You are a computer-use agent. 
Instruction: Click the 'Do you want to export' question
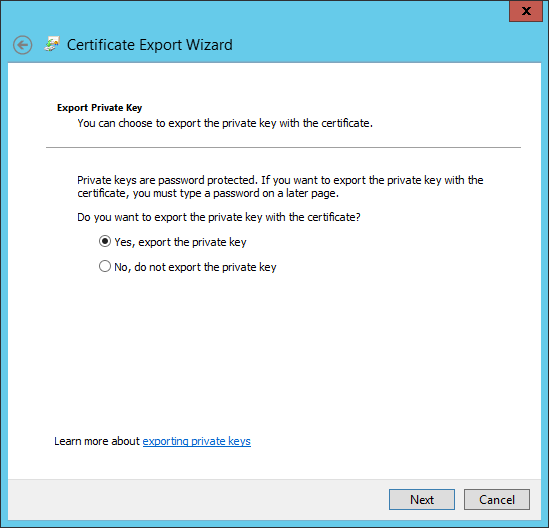point(219,217)
